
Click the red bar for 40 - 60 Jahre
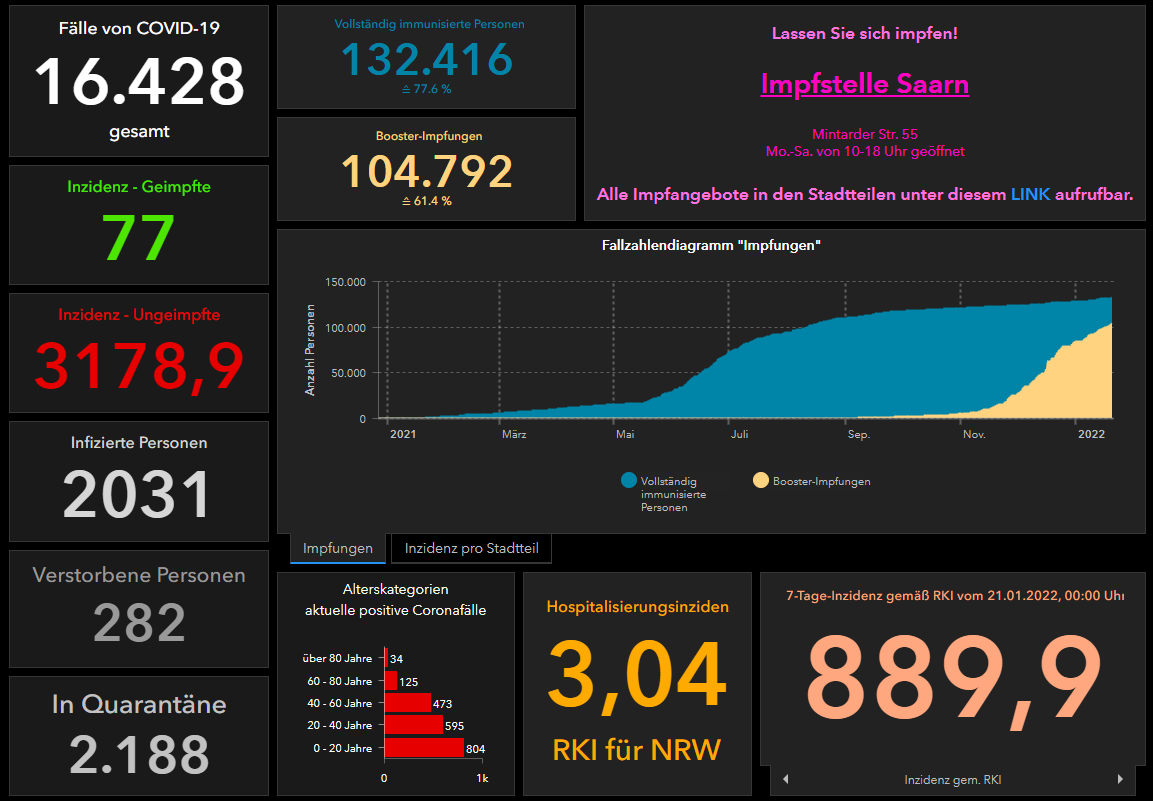click(408, 703)
